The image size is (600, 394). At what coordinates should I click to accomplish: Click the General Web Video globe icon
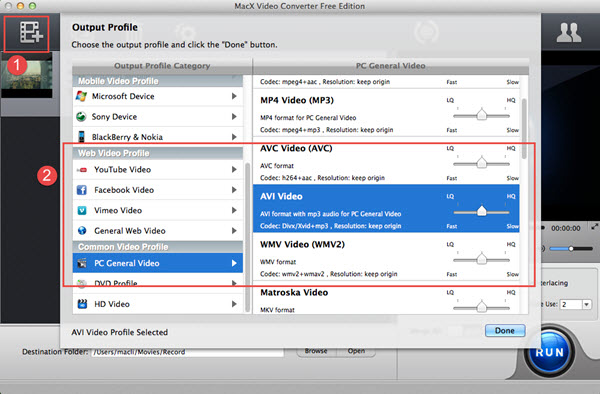82,231
